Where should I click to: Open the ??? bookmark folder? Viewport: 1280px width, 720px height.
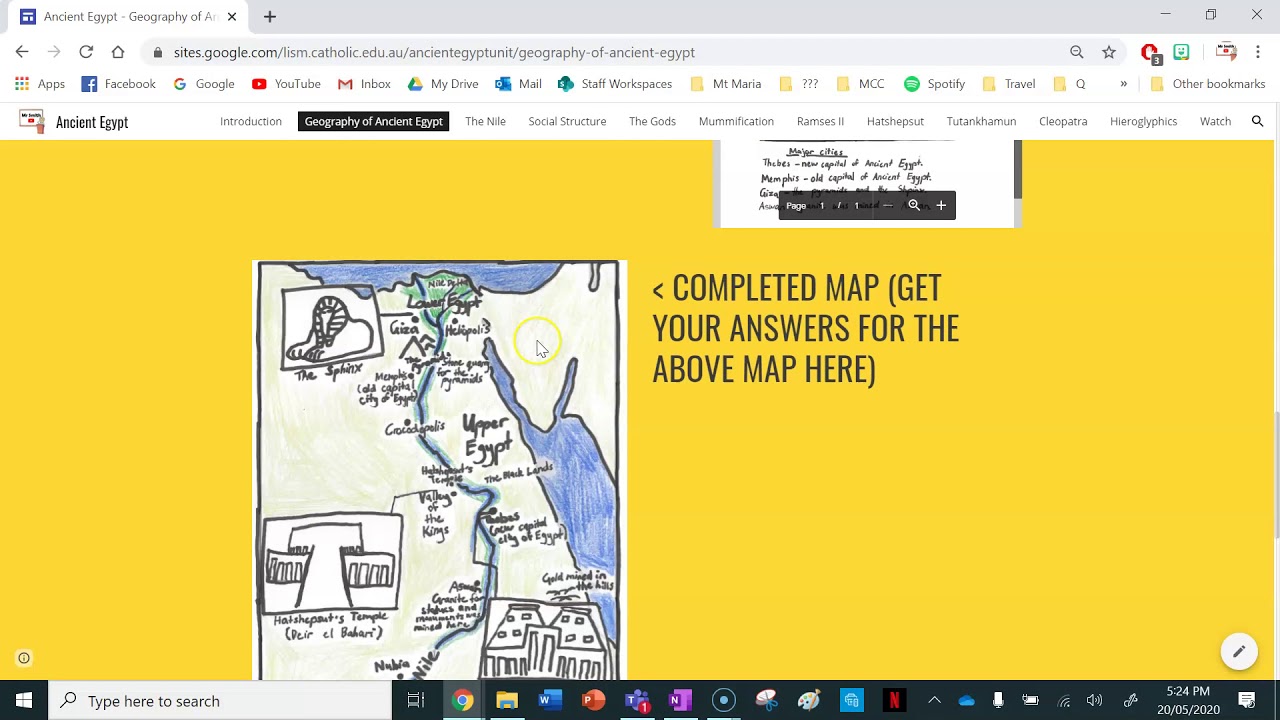(799, 84)
